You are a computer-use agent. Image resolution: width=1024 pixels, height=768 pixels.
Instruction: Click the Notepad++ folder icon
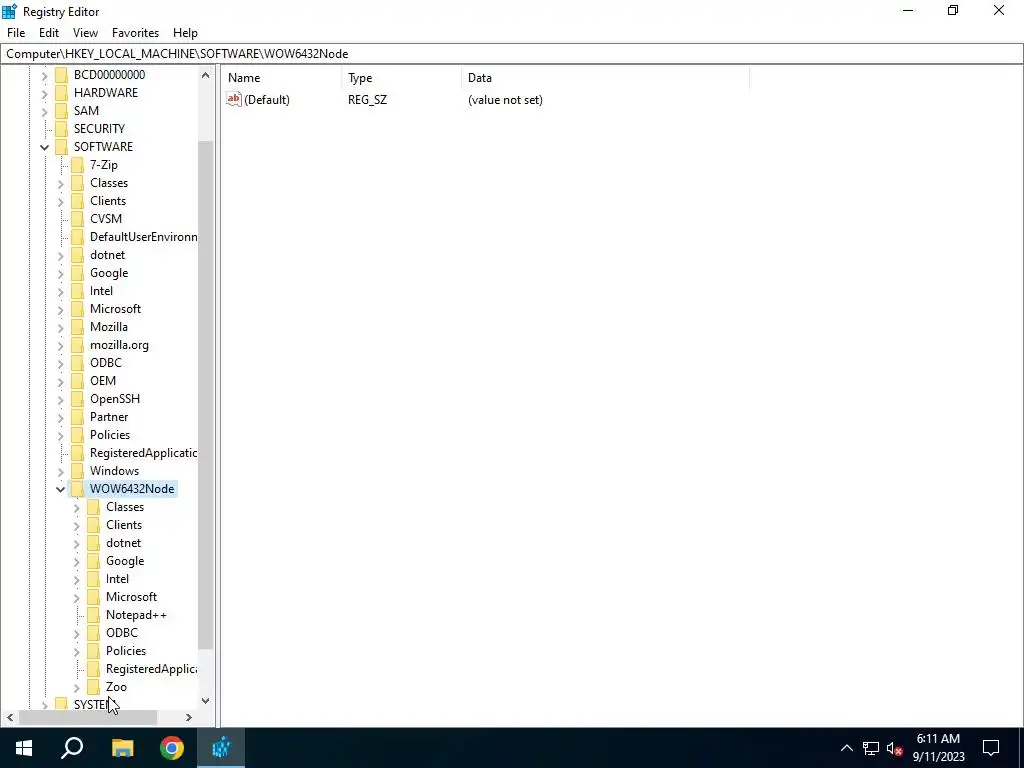pyautogui.click(x=94, y=615)
